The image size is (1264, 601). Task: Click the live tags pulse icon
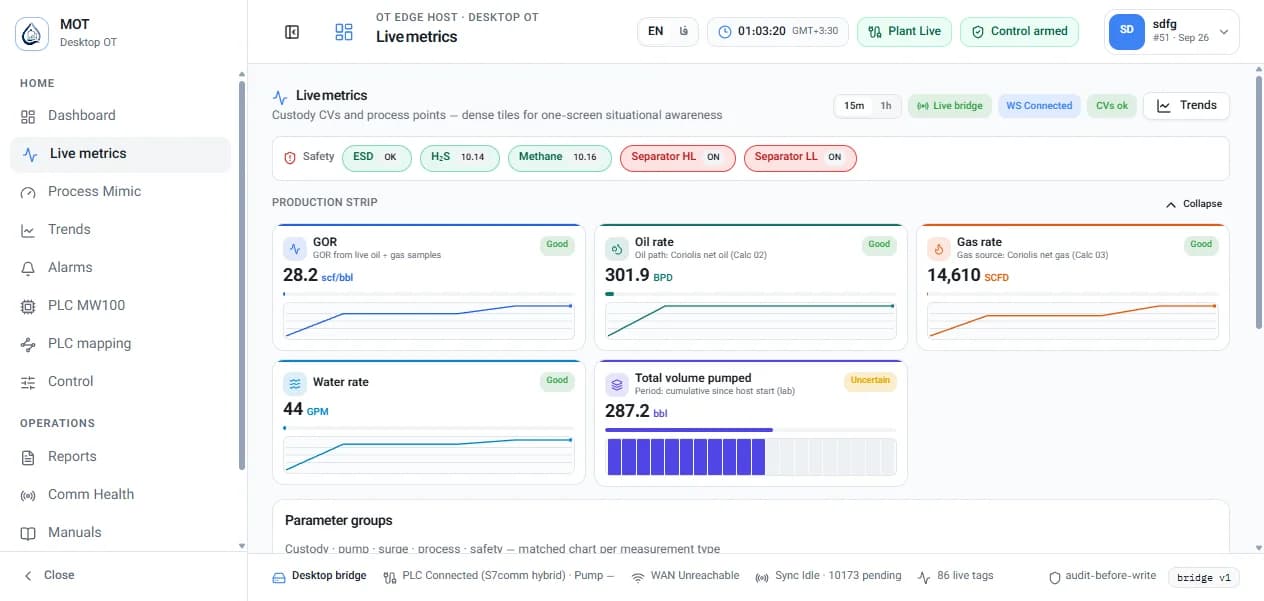pyautogui.click(x=923, y=576)
